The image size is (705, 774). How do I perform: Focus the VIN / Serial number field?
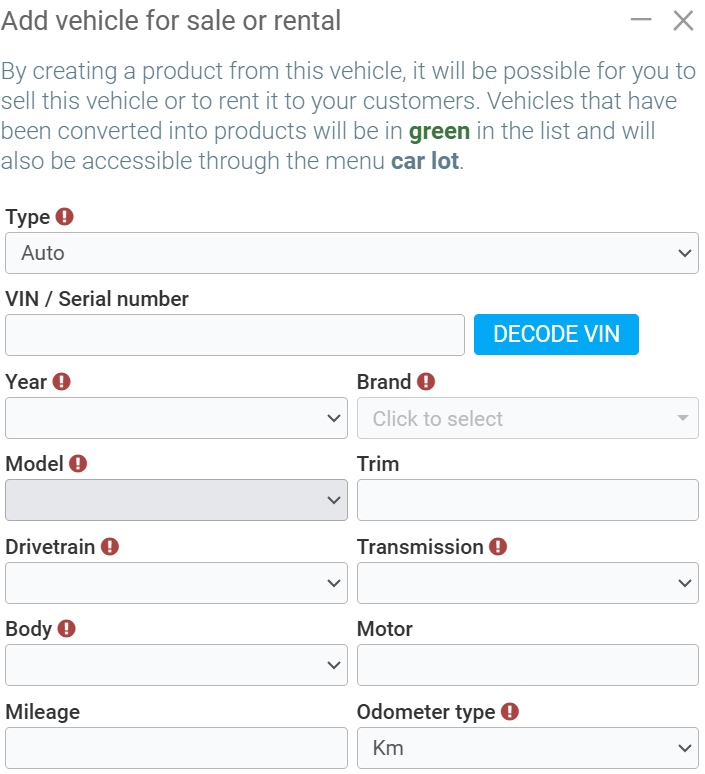pyautogui.click(x=235, y=335)
